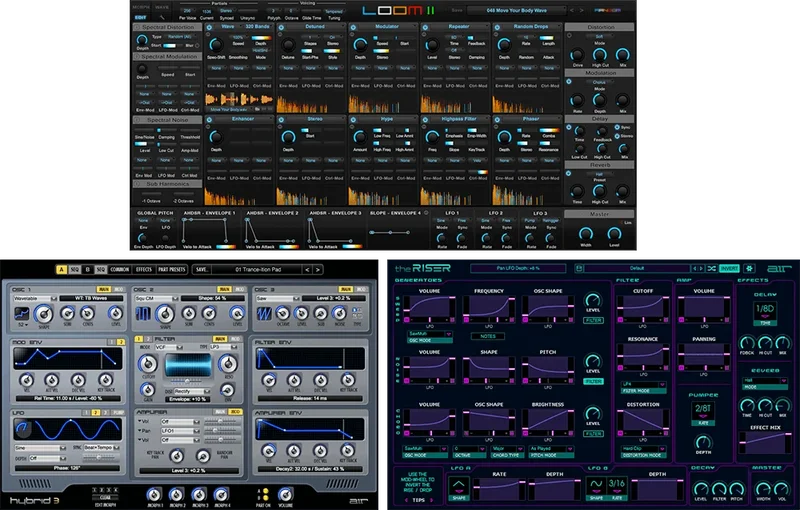Image resolution: width=800 pixels, height=510 pixels.
Task: Click the LFO speed gauge icon in Hybrid 3
Action: coord(22,429)
